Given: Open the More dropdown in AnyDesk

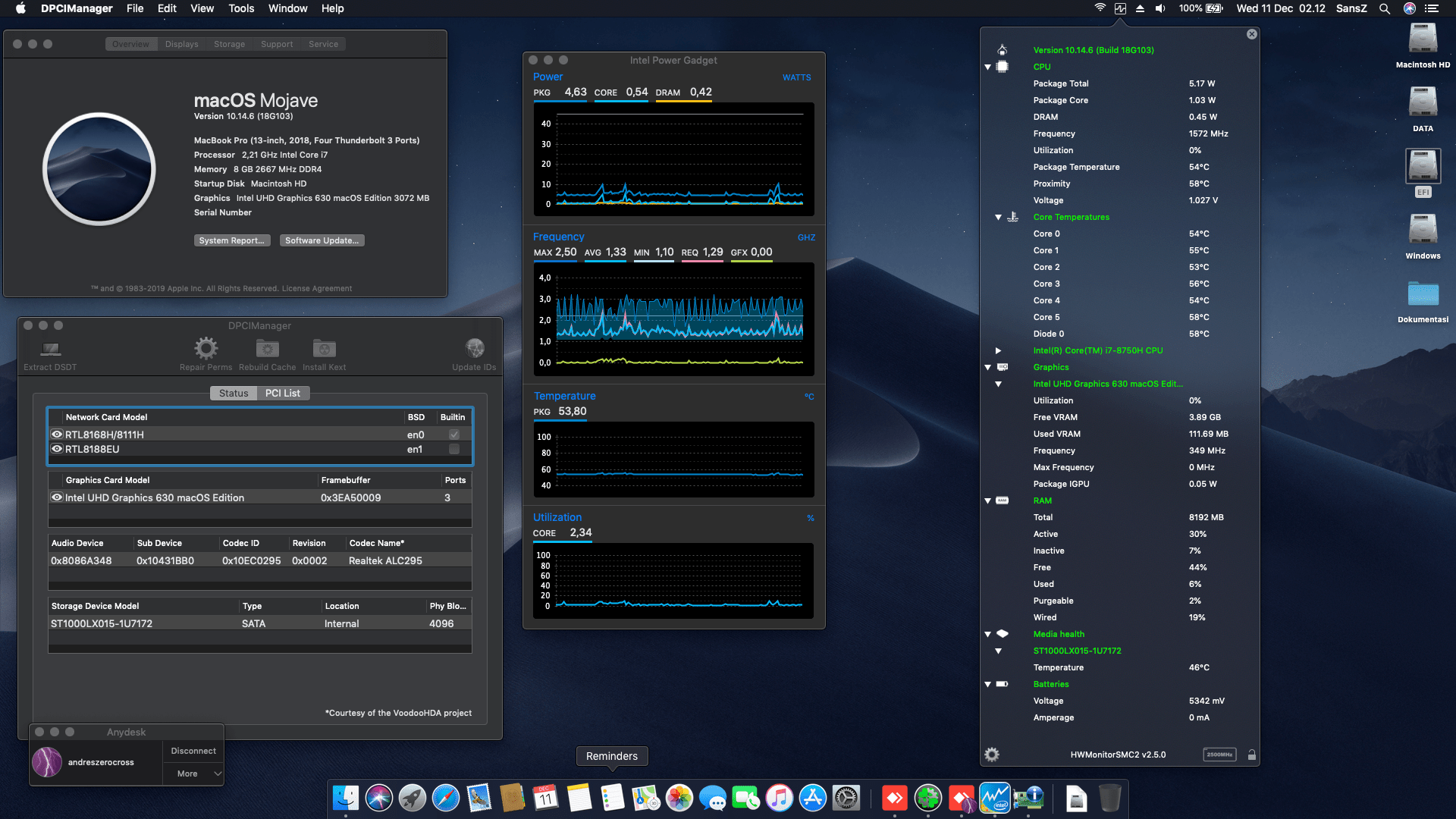Looking at the screenshot, I should (192, 773).
